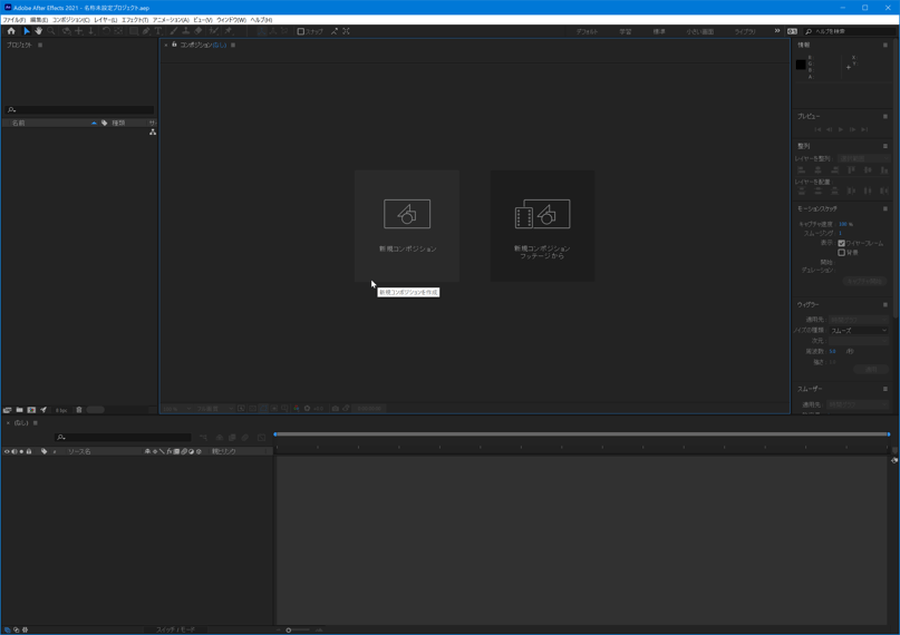Viewport: 900px width, 635px height.
Task: Enable the スナップ checkbox in the toolbar
Action: [301, 31]
